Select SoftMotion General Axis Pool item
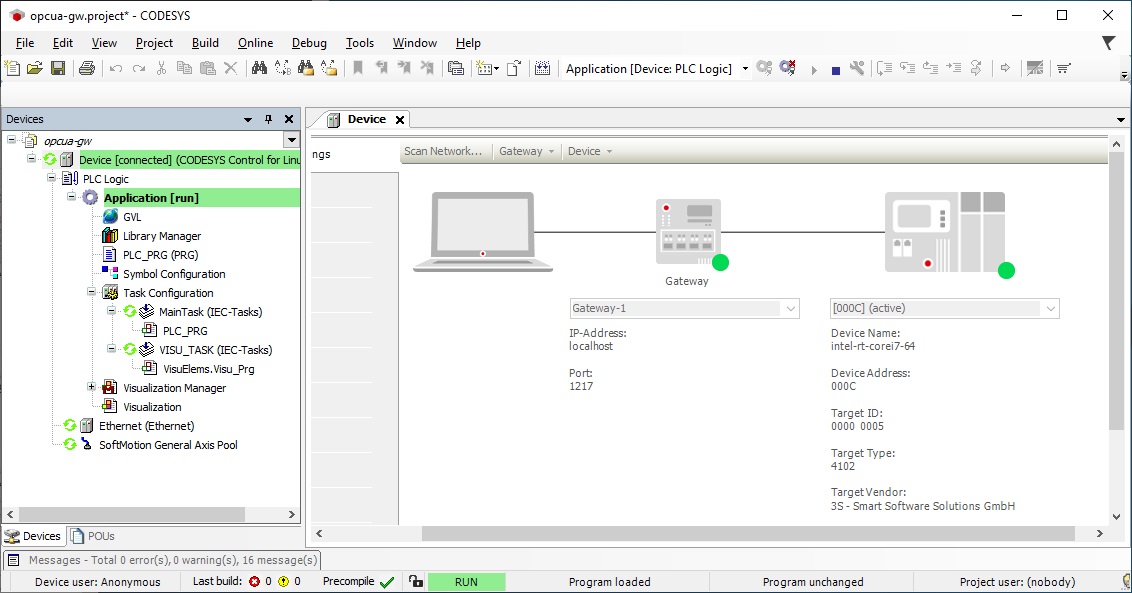This screenshot has width=1132, height=593. tap(168, 445)
